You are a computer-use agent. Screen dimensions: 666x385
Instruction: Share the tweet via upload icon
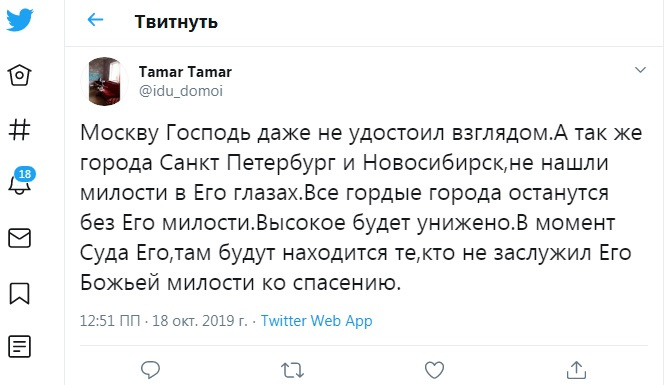click(576, 370)
